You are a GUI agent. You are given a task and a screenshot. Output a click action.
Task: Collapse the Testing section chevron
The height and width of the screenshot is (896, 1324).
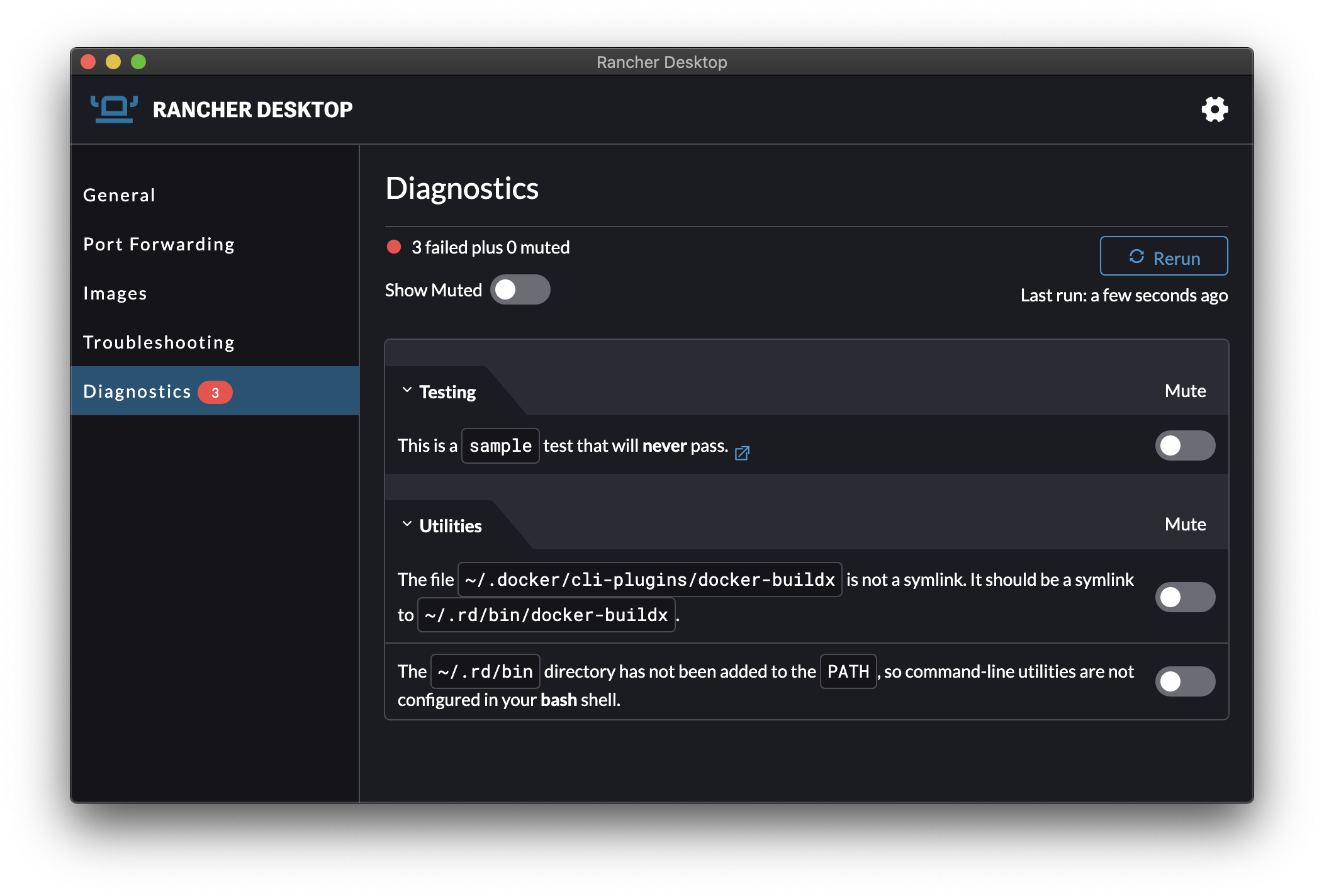[407, 390]
